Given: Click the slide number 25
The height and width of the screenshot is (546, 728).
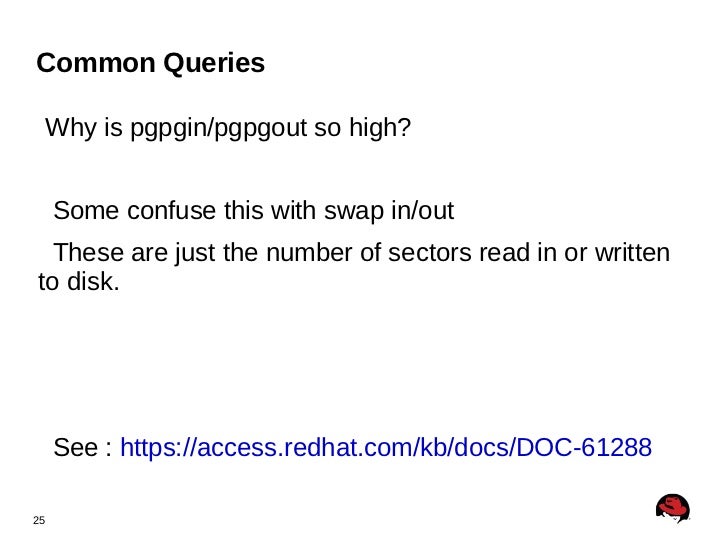Looking at the screenshot, I should pyautogui.click(x=39, y=520).
